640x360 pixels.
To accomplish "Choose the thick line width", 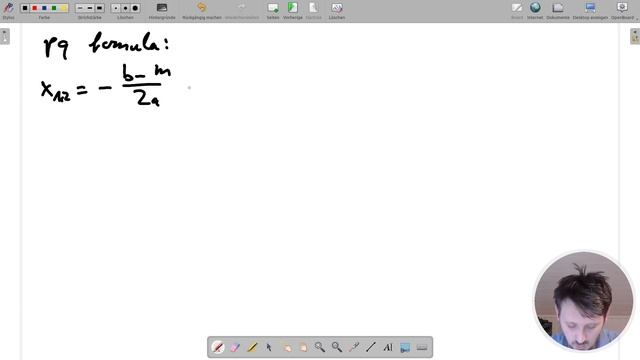I will [99, 8].
